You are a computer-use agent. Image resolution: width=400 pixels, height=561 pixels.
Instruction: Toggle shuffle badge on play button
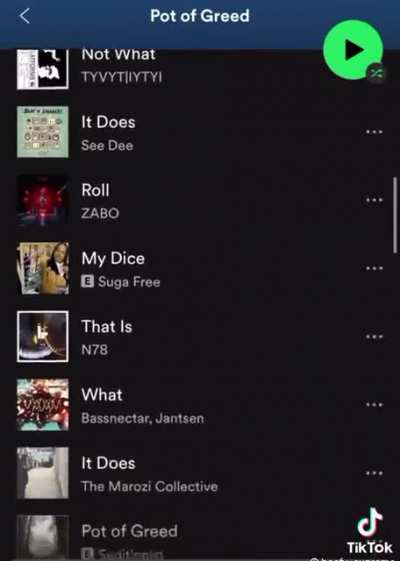tap(376, 73)
